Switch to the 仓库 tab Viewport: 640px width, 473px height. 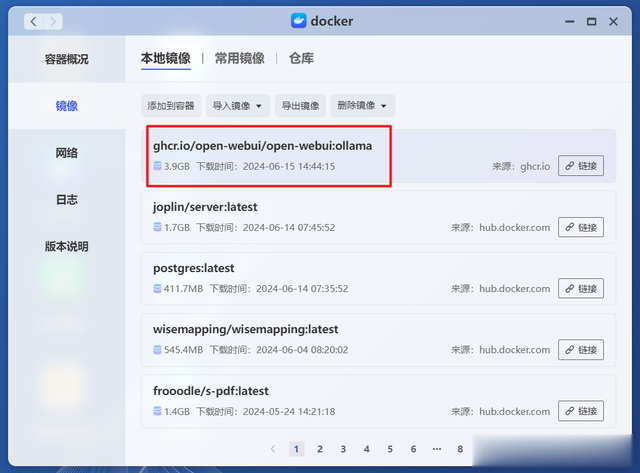[301, 58]
